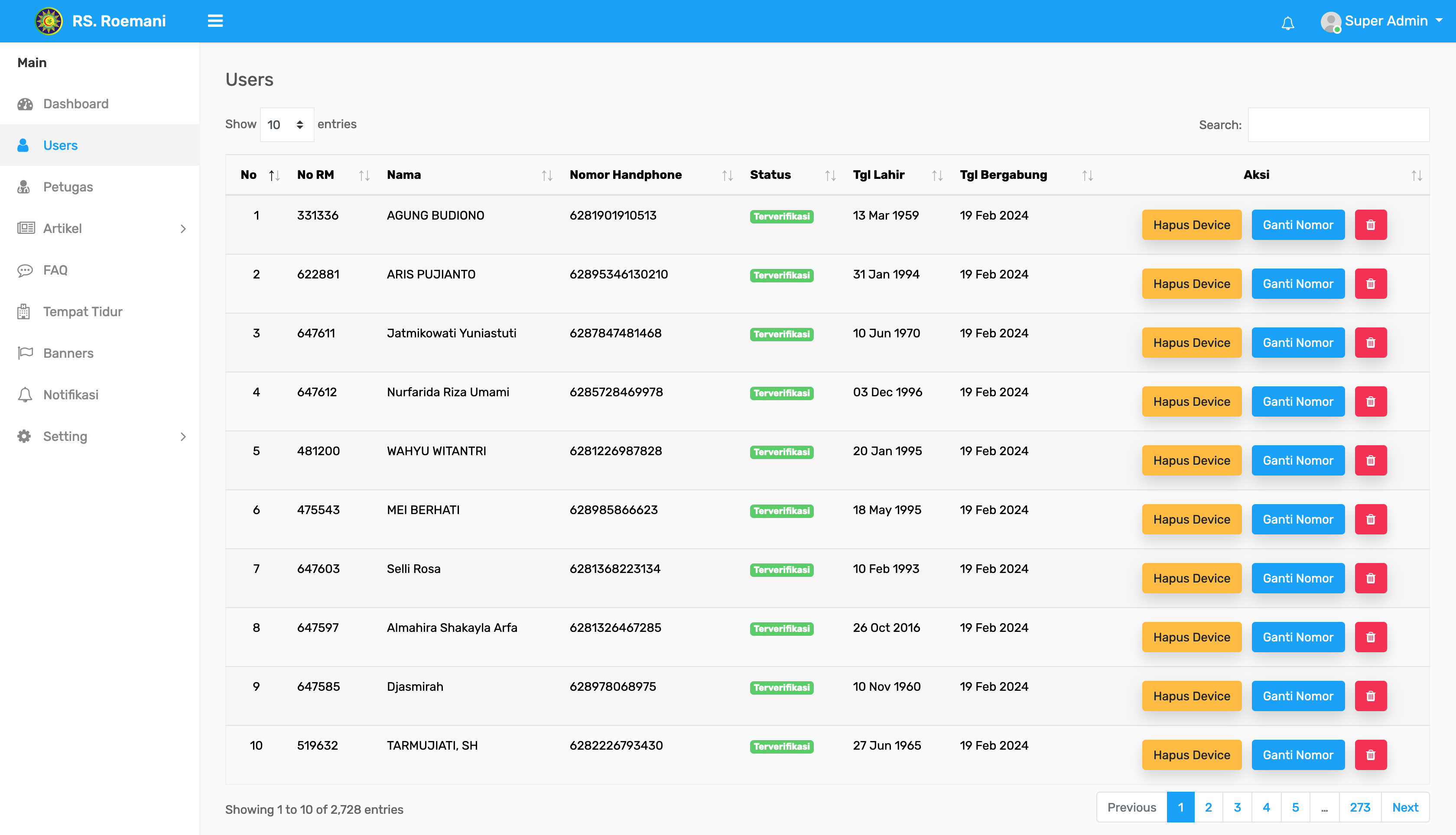Expand the Artikel submenu chevron
Viewport: 1456px width, 835px height.
[183, 229]
